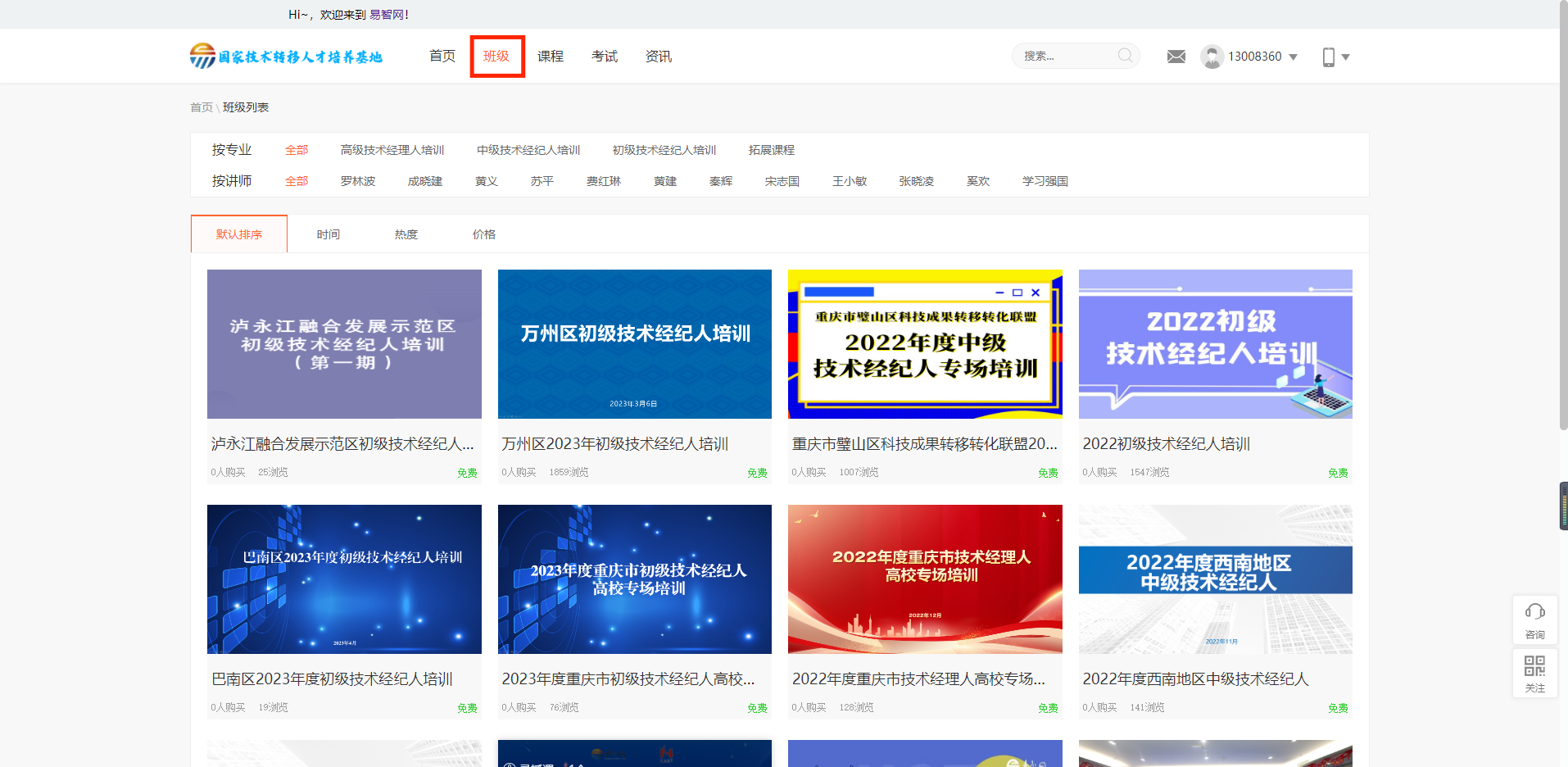Click title 2022初级技术经纪人培训

1167,444
